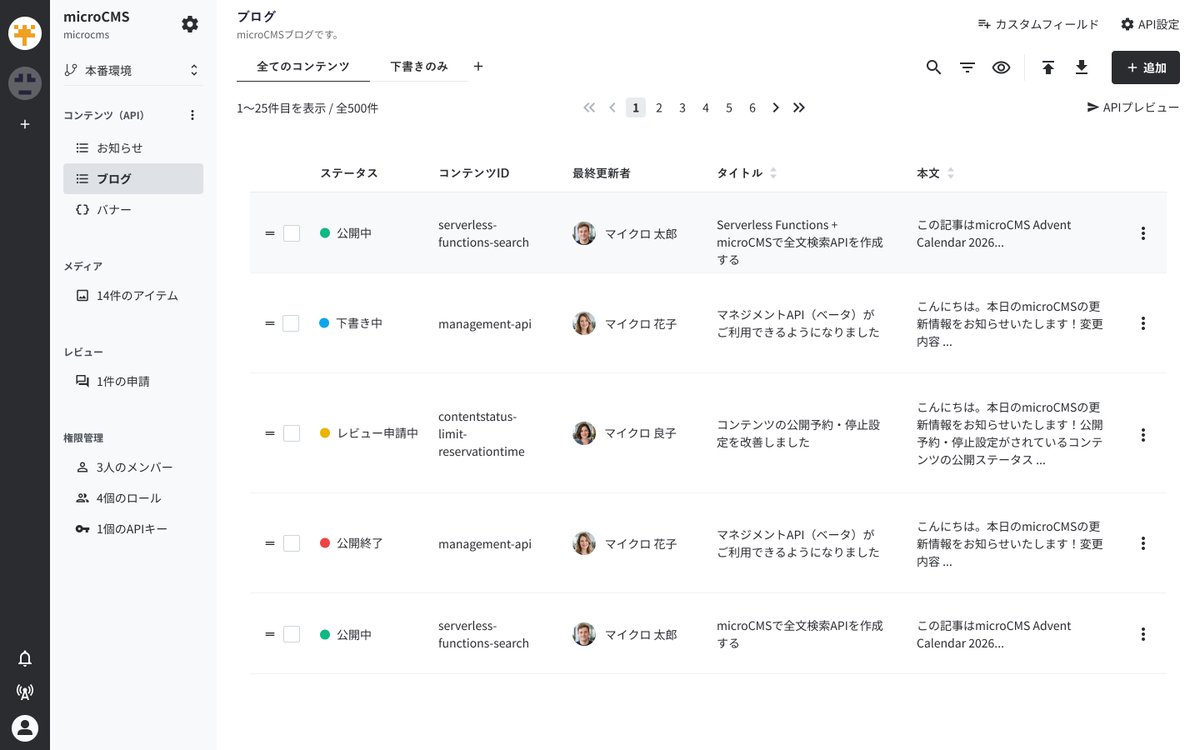Viewport: 1200px width, 750px height.
Task: Open カスタムフィールド link
Action: click(x=1038, y=24)
